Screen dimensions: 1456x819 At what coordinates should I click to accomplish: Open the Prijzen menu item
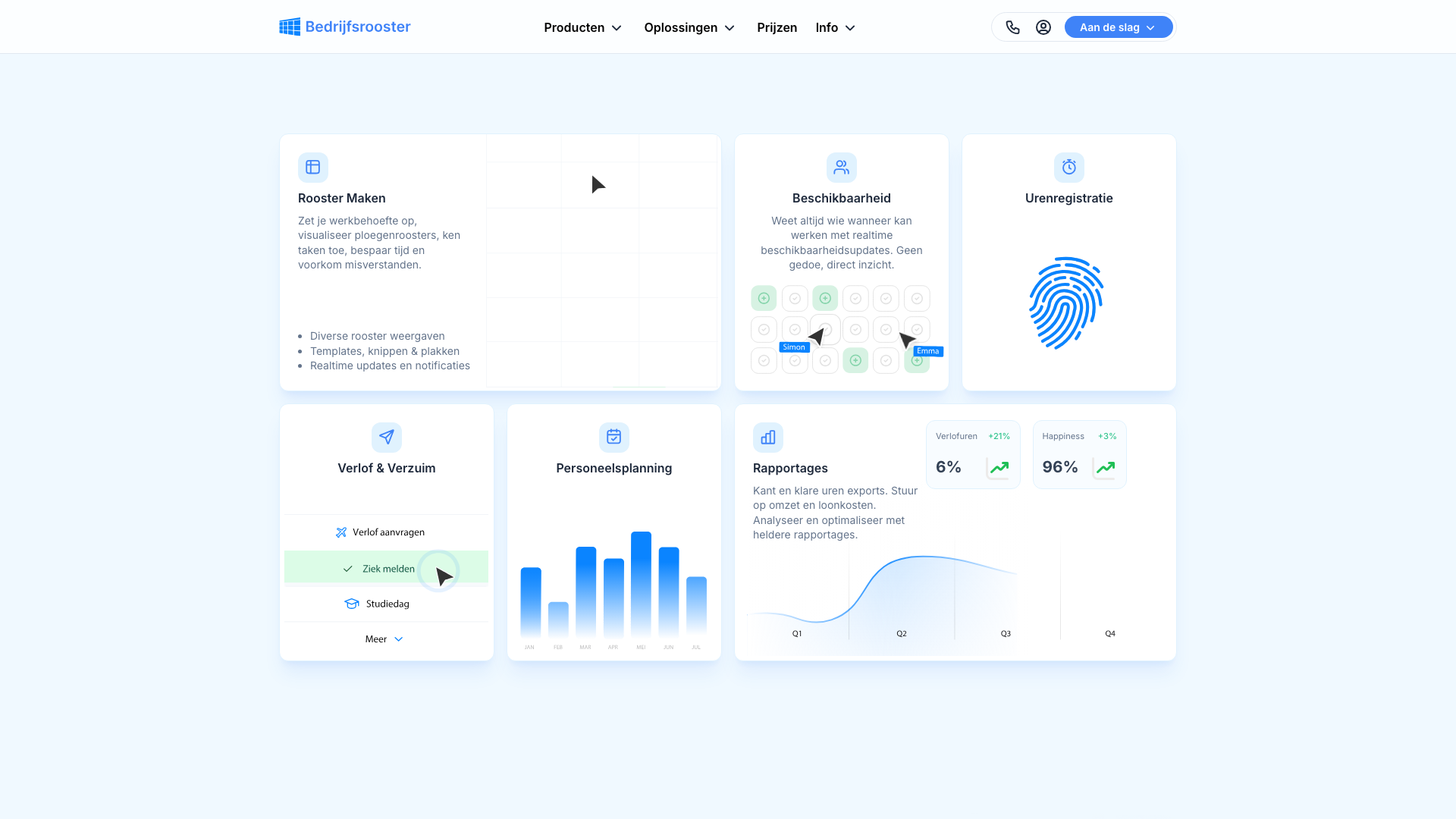(x=777, y=27)
